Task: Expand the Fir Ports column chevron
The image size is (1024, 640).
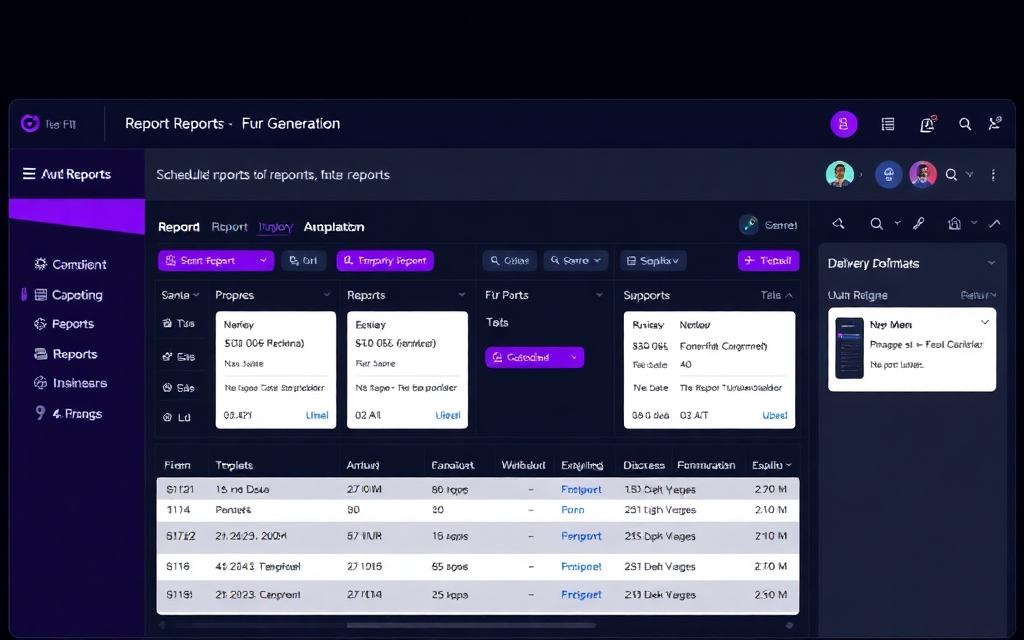Action: pos(599,295)
